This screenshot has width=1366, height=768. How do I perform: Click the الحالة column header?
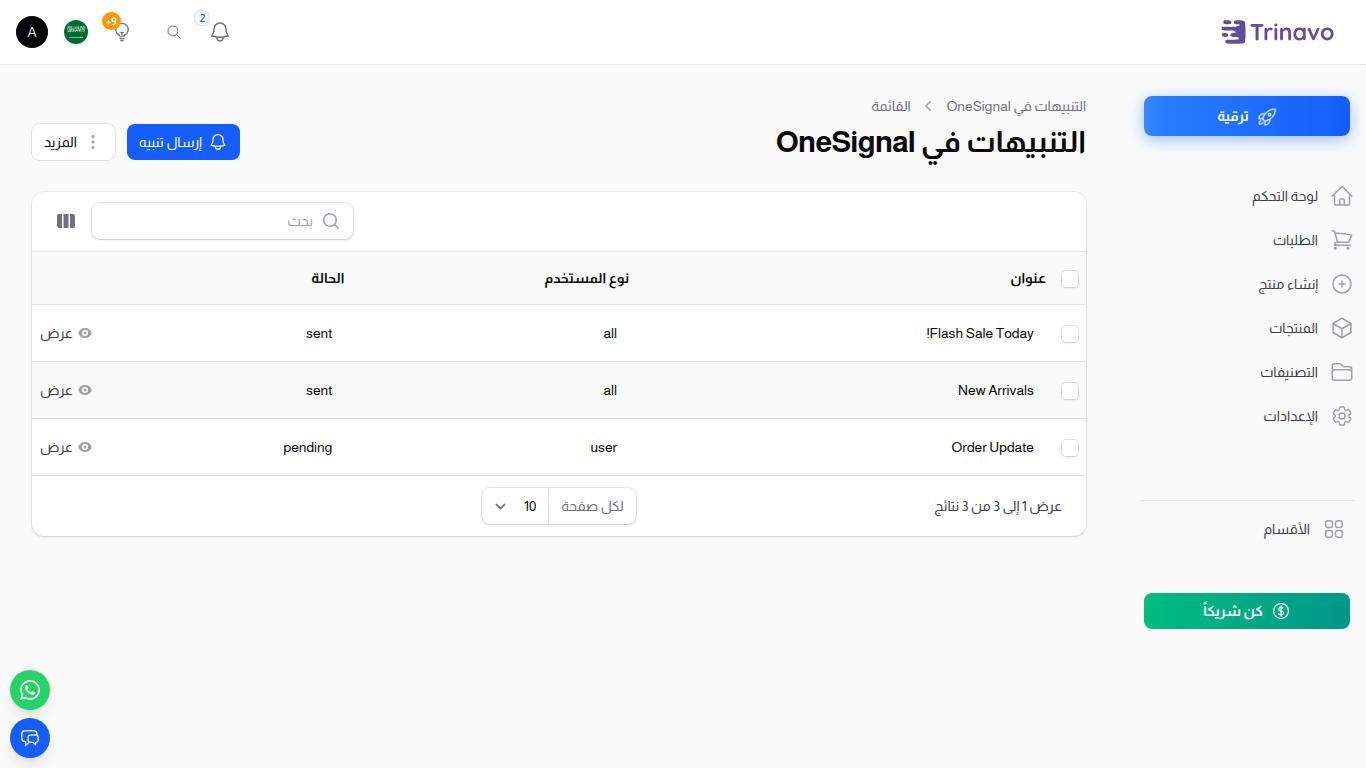(328, 279)
